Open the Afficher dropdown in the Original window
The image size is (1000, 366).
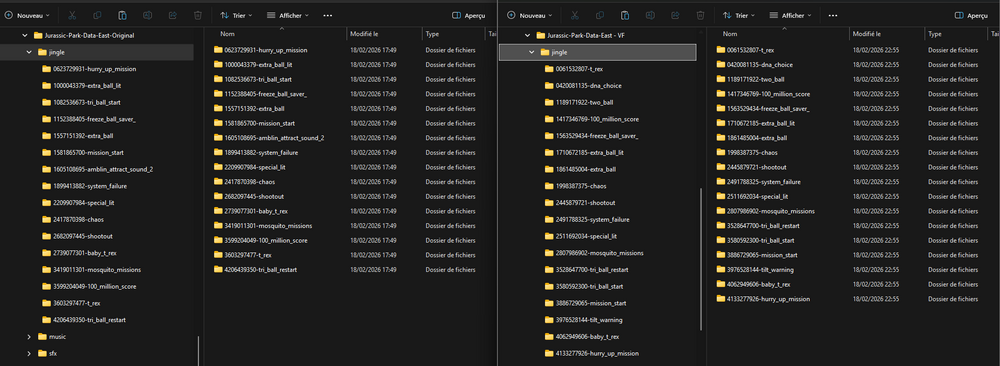click(x=287, y=15)
